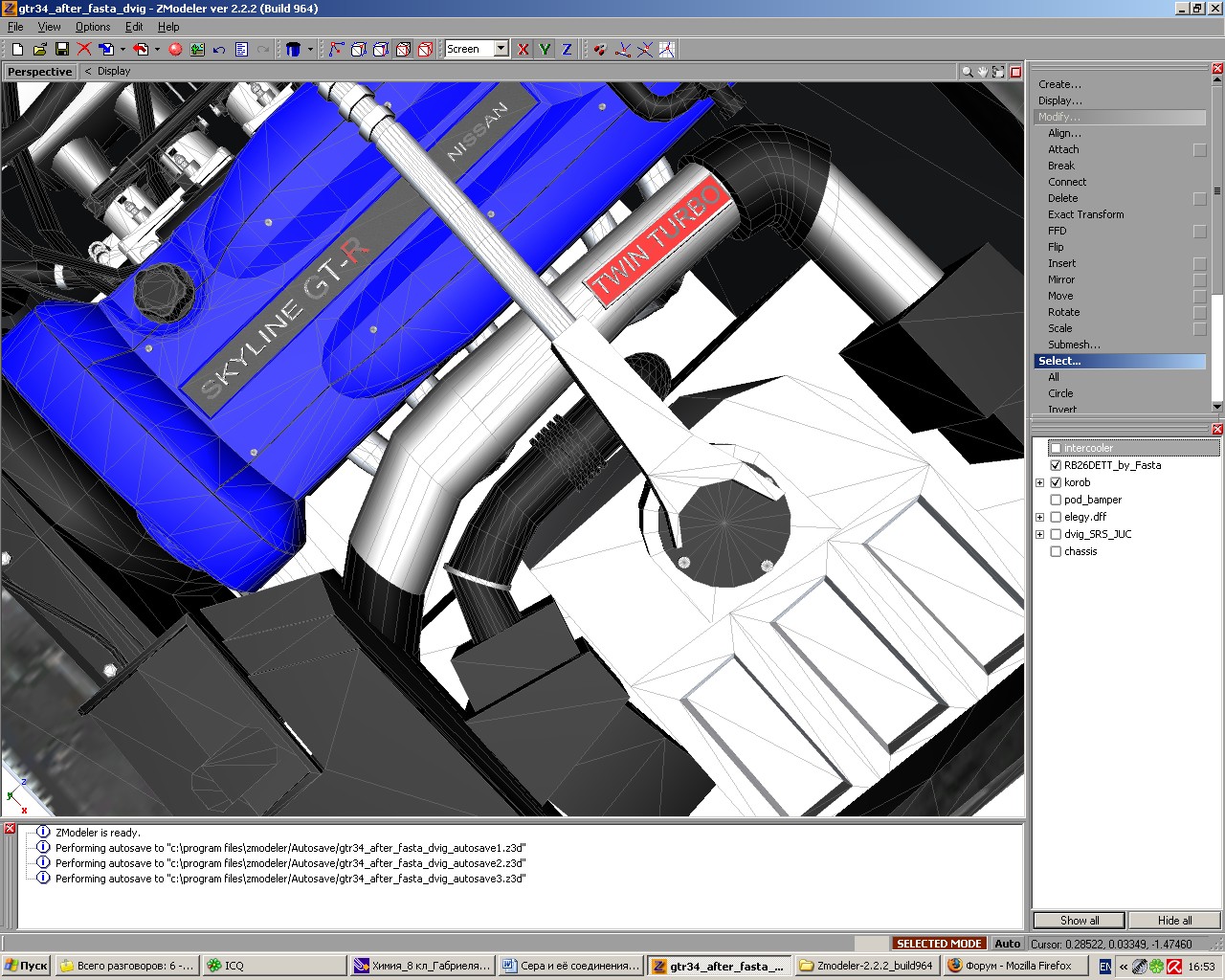1225x980 pixels.
Task: Toggle SELECTED MODE in the status bar
Action: click(939, 944)
